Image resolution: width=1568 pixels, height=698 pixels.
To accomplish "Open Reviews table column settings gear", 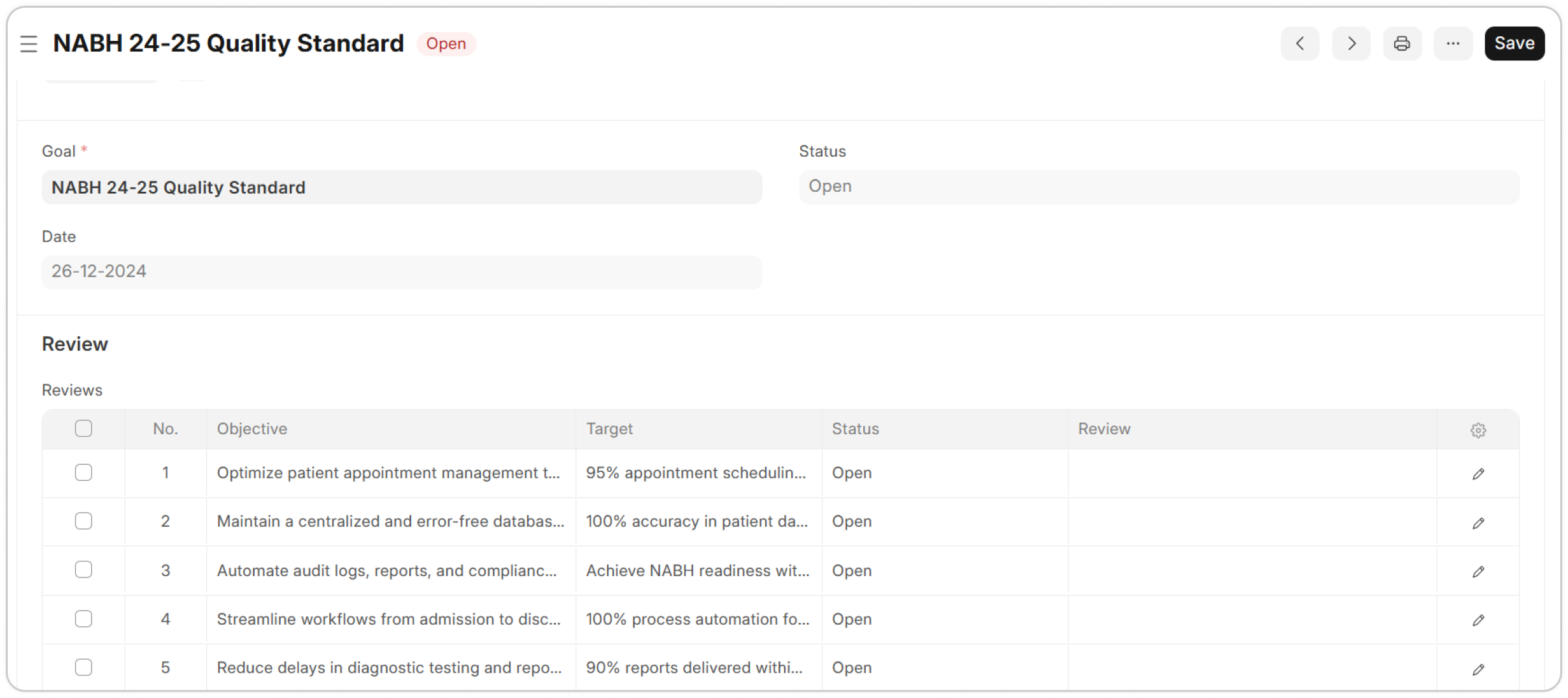I will pos(1478,430).
